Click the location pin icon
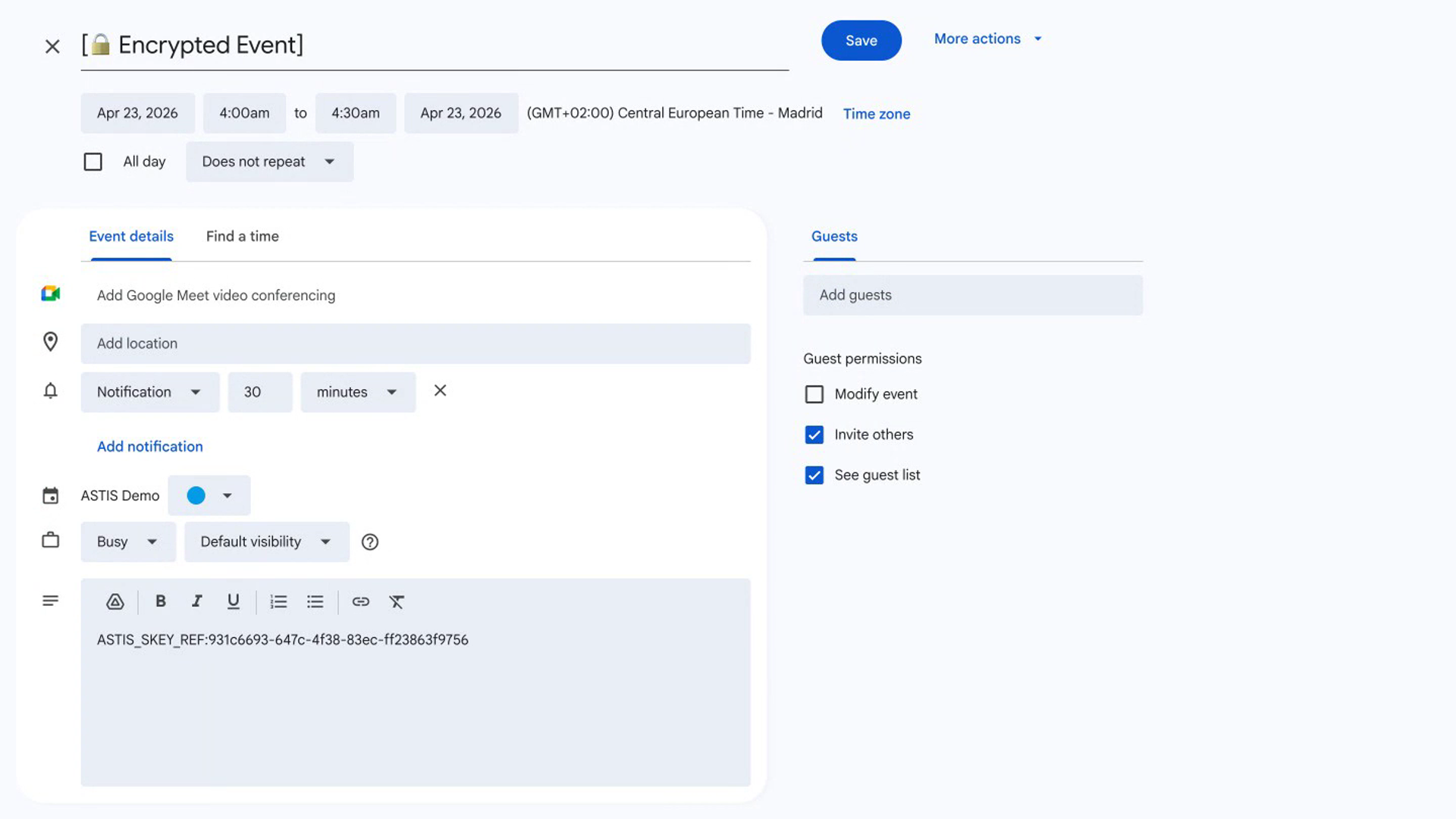 coord(50,342)
